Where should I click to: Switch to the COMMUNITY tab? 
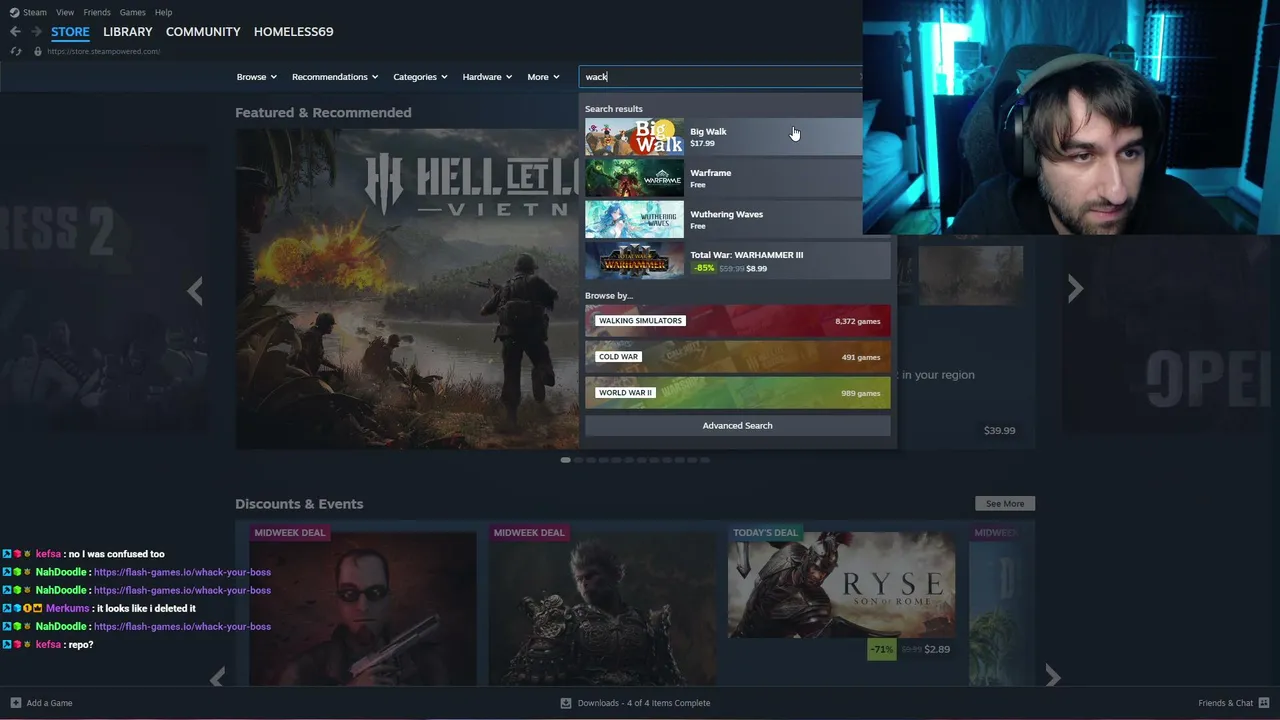point(203,32)
